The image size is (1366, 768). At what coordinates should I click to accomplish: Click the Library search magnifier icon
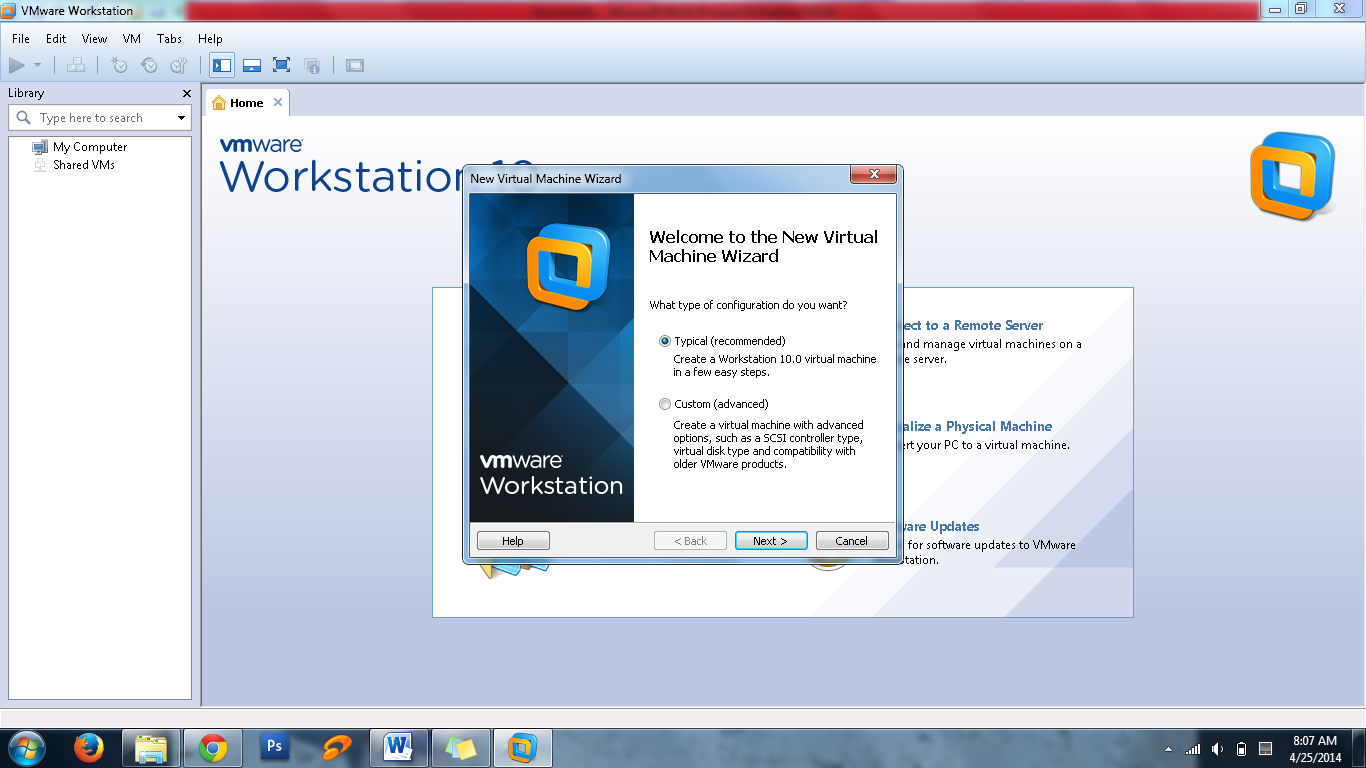[24, 118]
